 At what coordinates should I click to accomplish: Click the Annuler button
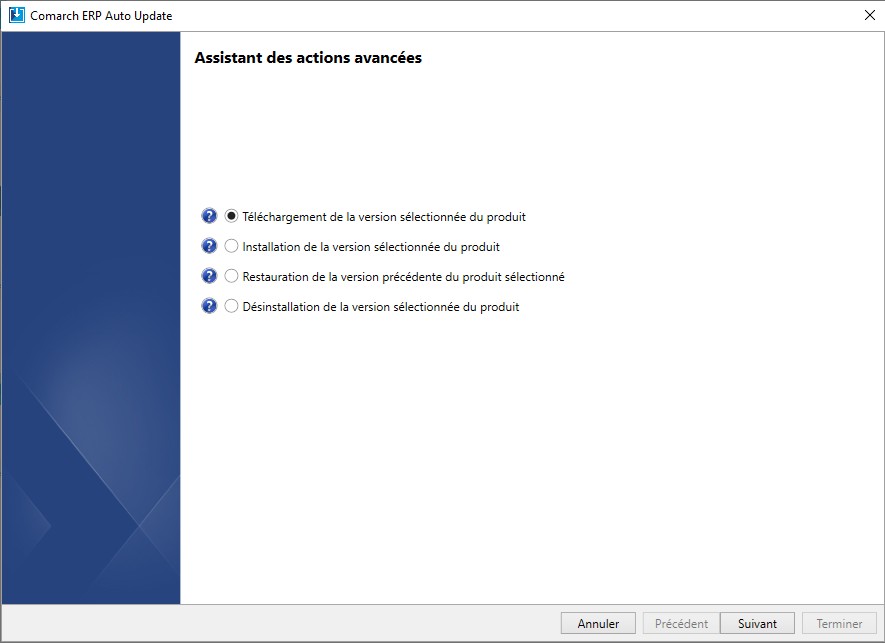(x=598, y=623)
